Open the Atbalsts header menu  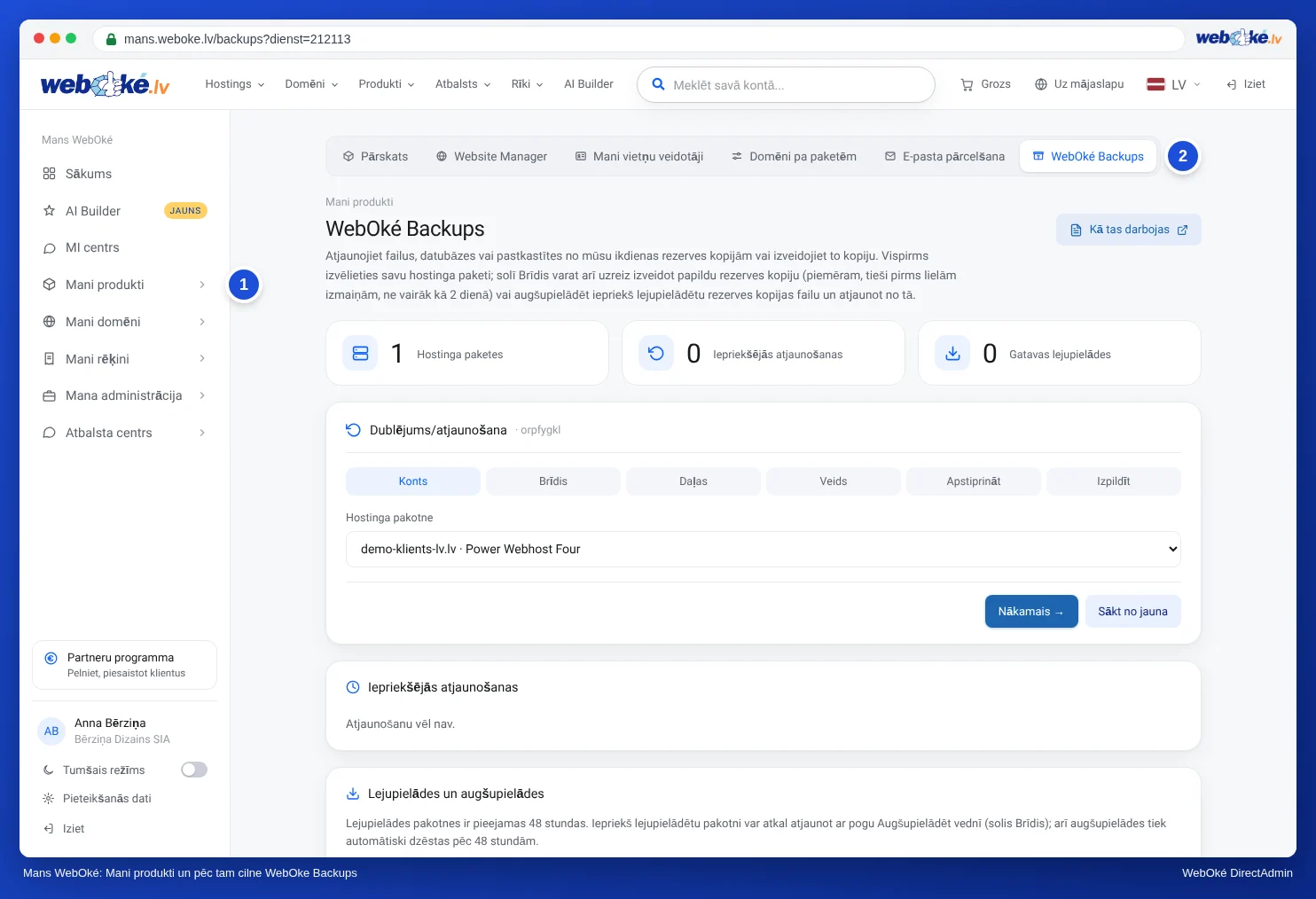tap(463, 84)
